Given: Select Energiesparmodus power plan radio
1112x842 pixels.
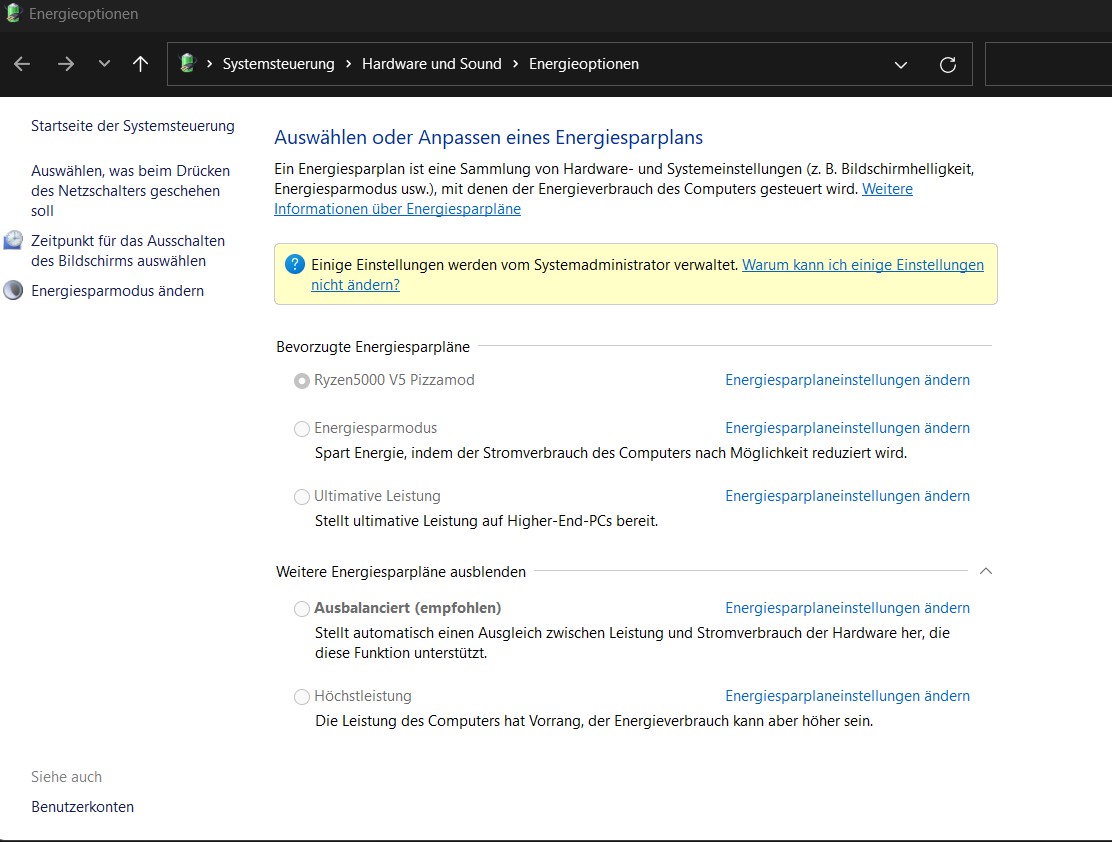Looking at the screenshot, I should point(301,428).
